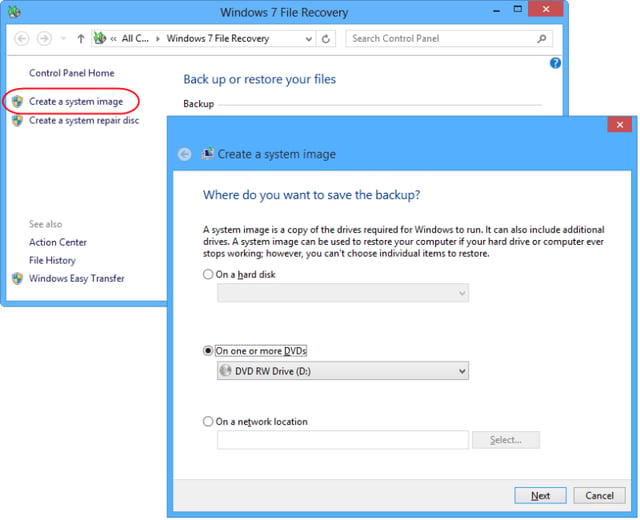
Task: Select 'On a hard disk' radio button
Action: [x=208, y=274]
